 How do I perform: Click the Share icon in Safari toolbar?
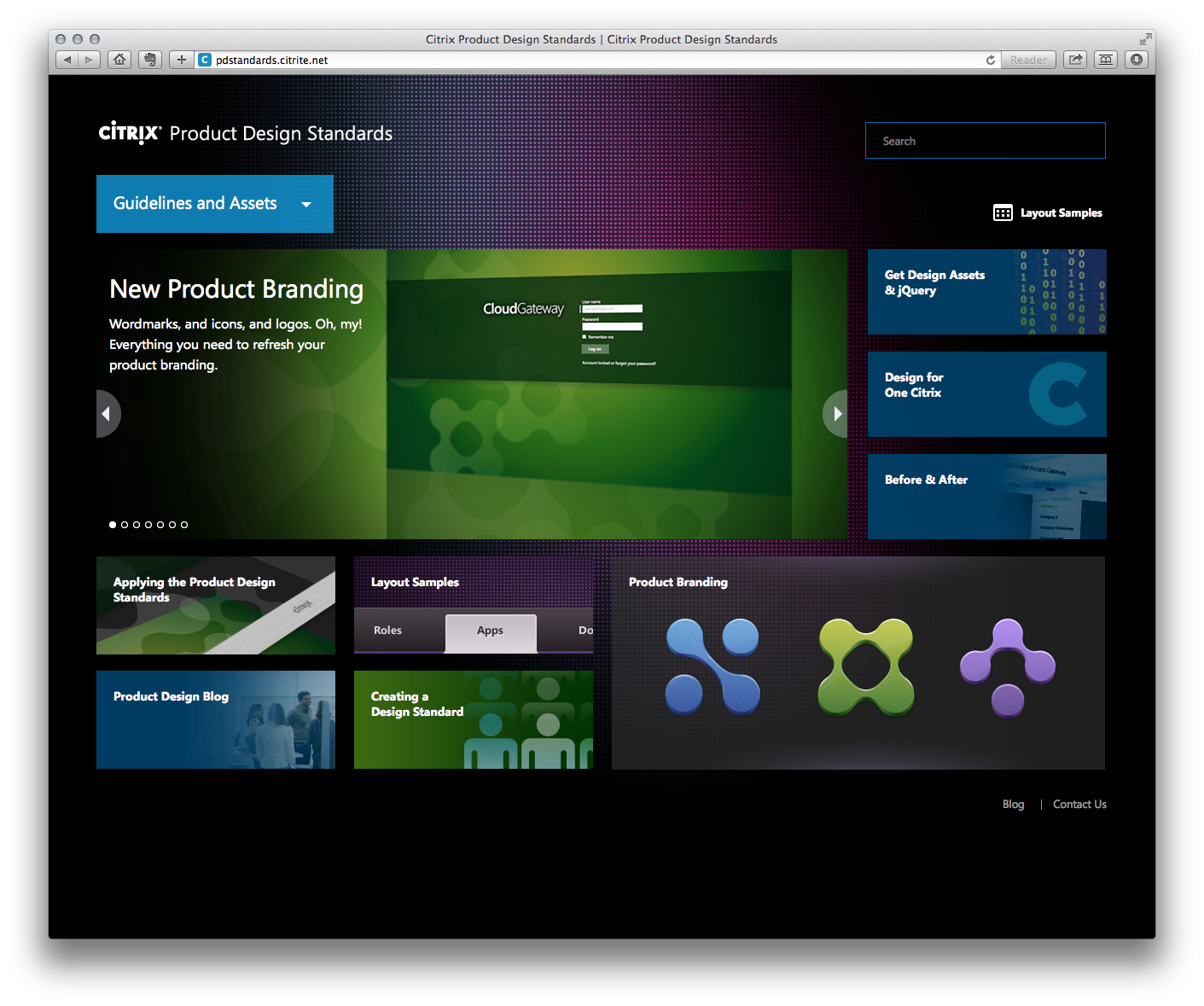1074,60
